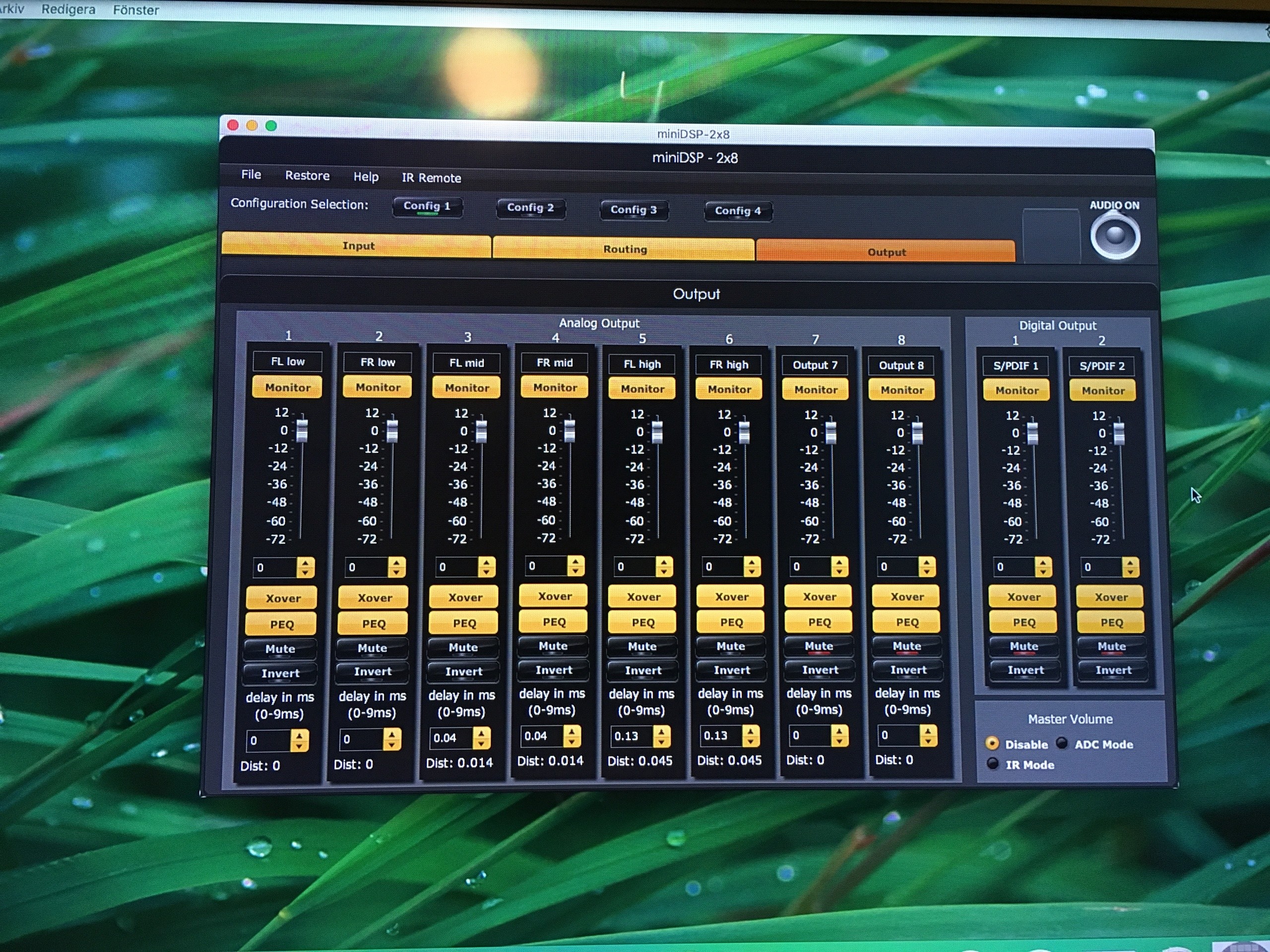This screenshot has height=952, width=1270.
Task: Click the Output 8 delay stepper arrows
Action: tap(928, 735)
